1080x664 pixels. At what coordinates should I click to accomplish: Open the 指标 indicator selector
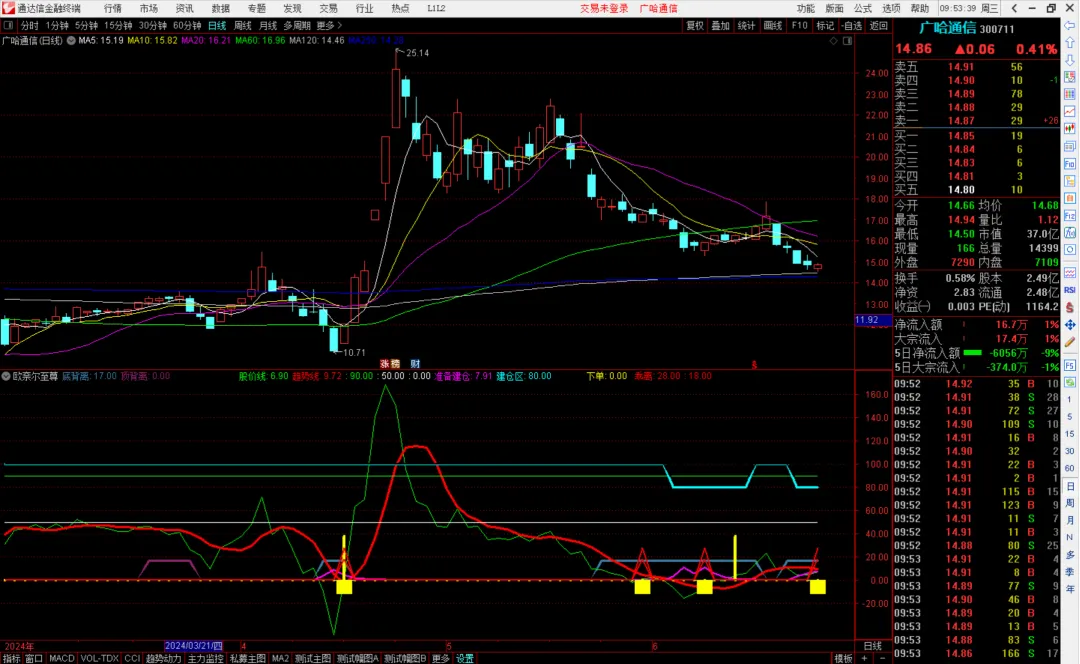pyautogui.click(x=12, y=658)
